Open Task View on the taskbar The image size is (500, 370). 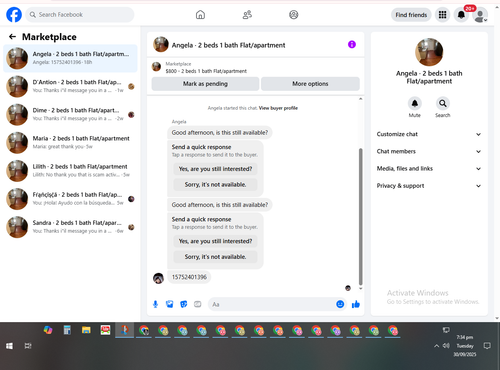click(x=28, y=346)
